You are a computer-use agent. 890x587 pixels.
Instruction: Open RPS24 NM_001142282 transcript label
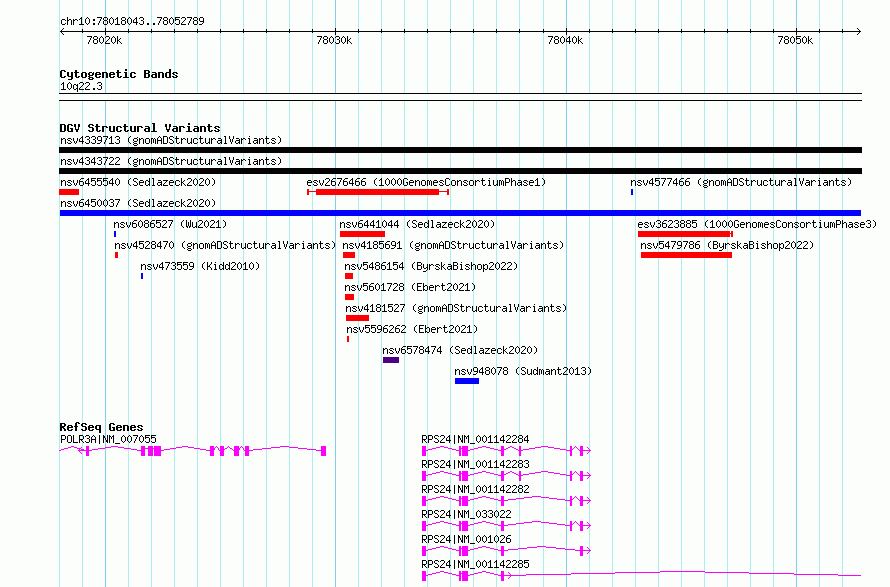coord(475,489)
